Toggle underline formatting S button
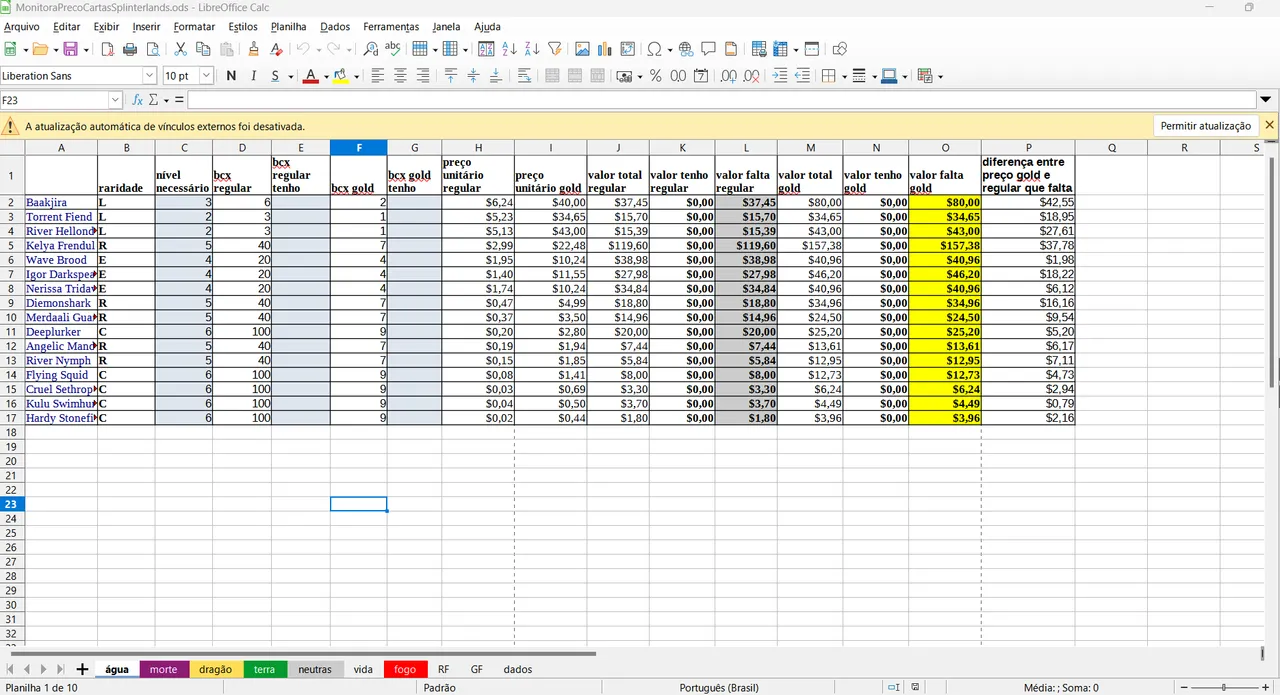 [x=276, y=76]
